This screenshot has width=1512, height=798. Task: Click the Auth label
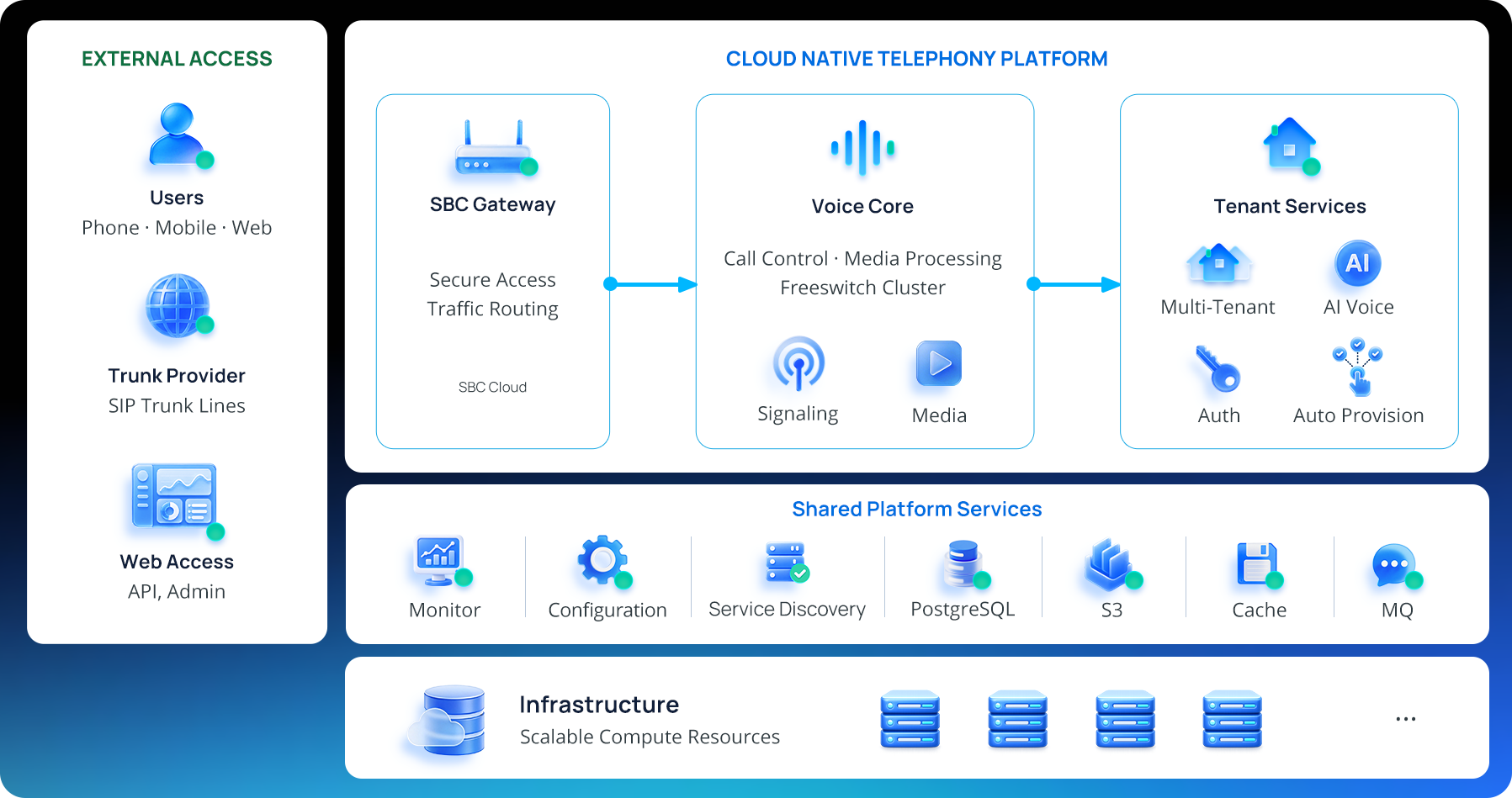pos(1219,415)
